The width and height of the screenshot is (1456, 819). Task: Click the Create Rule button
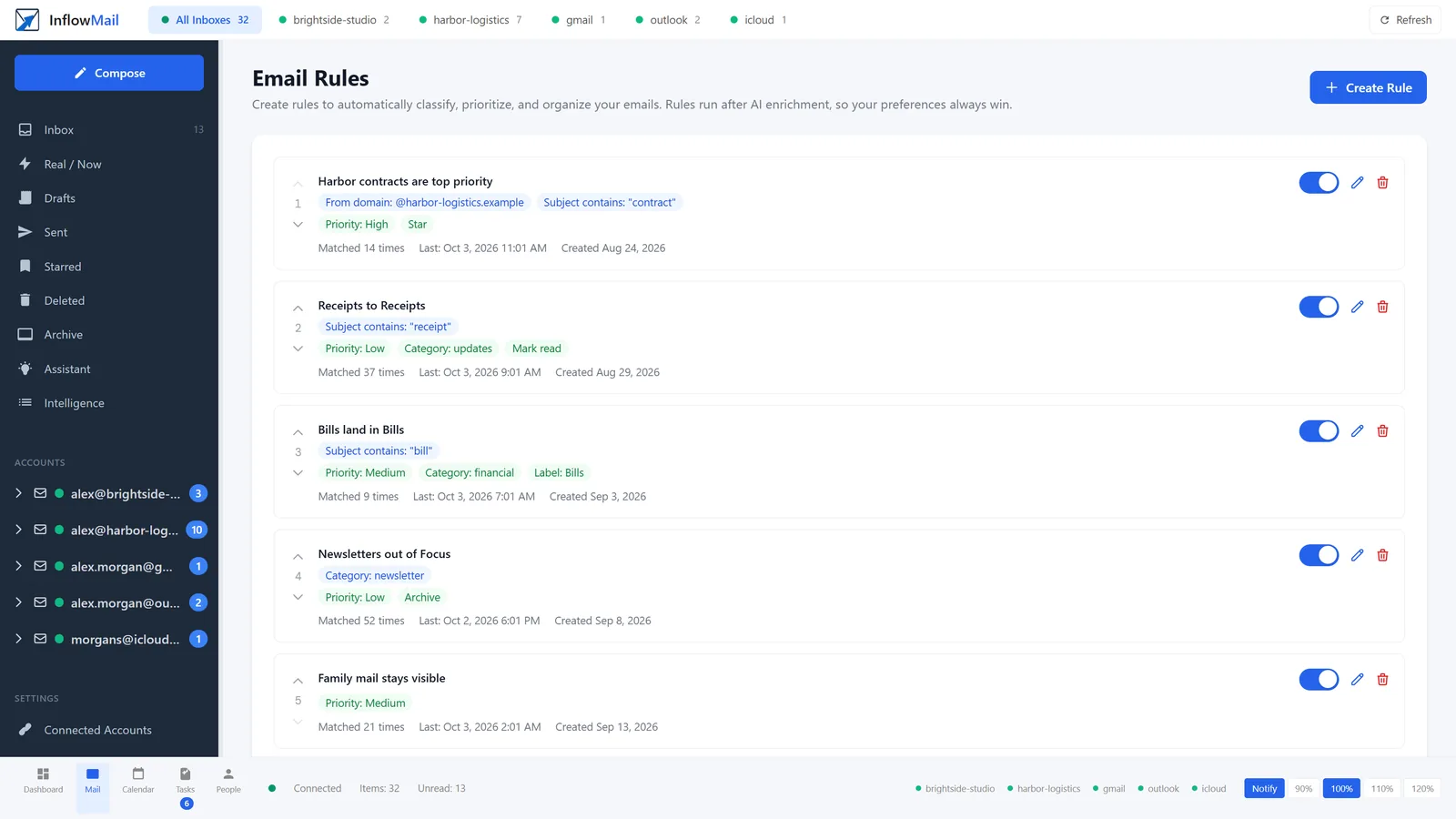(x=1368, y=87)
